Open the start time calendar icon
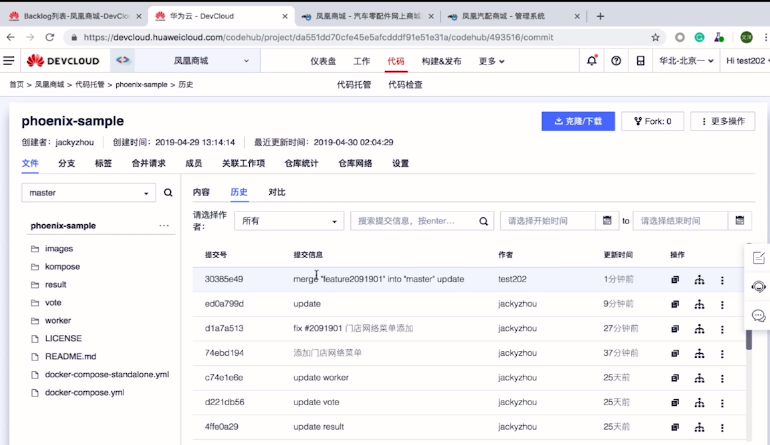The height and width of the screenshot is (445, 770). [x=607, y=221]
